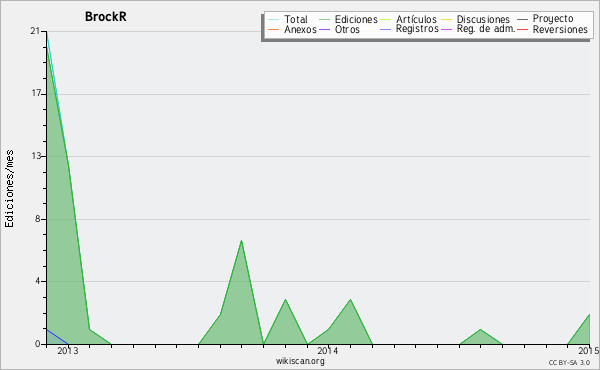Screen dimensions: 600x370
Task: Click the y-axis value 13
Action: point(36,156)
